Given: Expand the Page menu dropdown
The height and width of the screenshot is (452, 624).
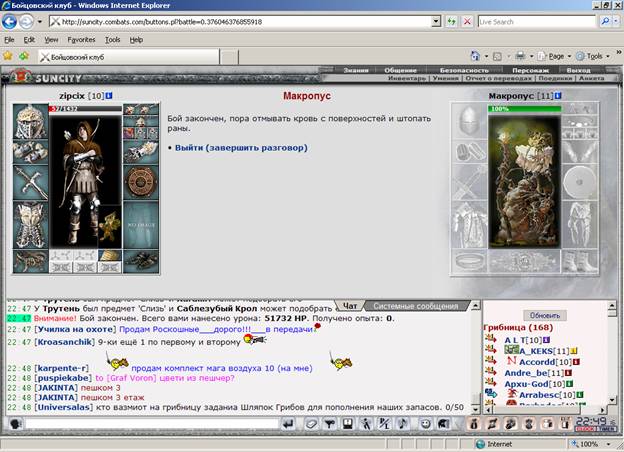Looking at the screenshot, I should point(569,56).
